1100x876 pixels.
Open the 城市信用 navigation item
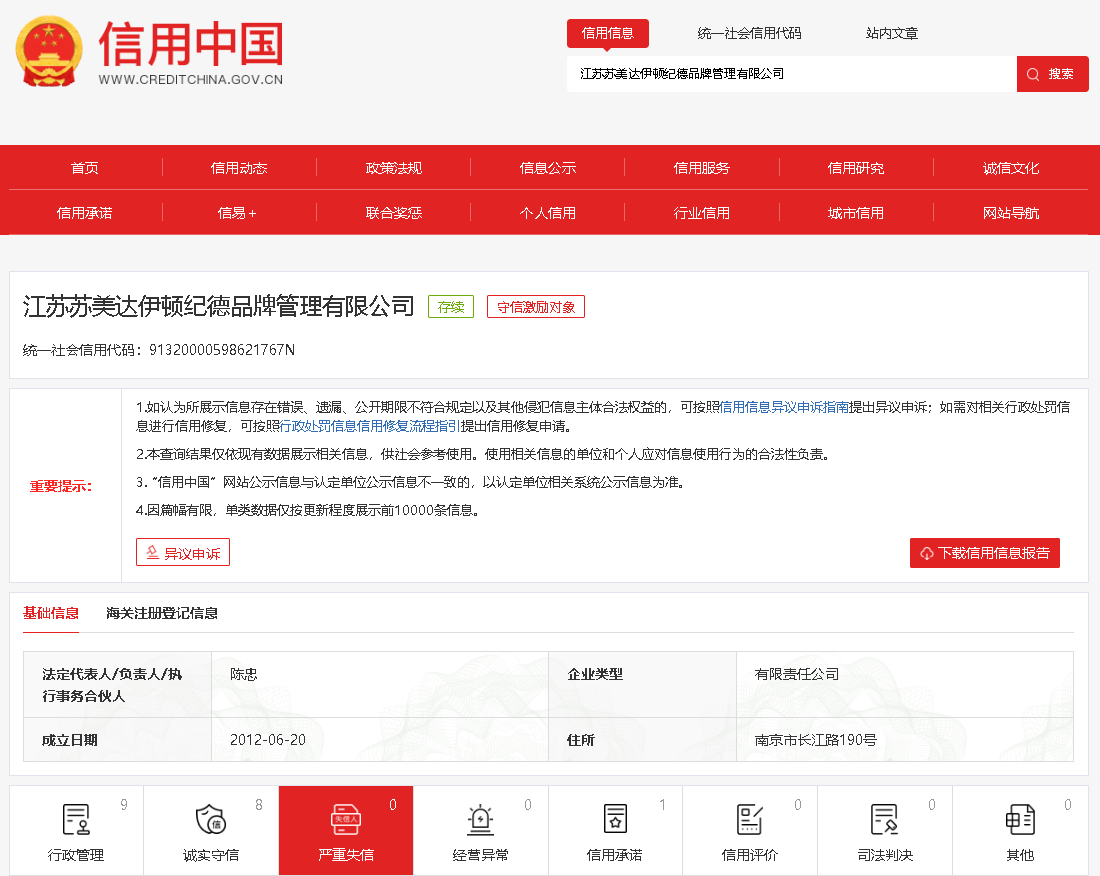point(856,213)
